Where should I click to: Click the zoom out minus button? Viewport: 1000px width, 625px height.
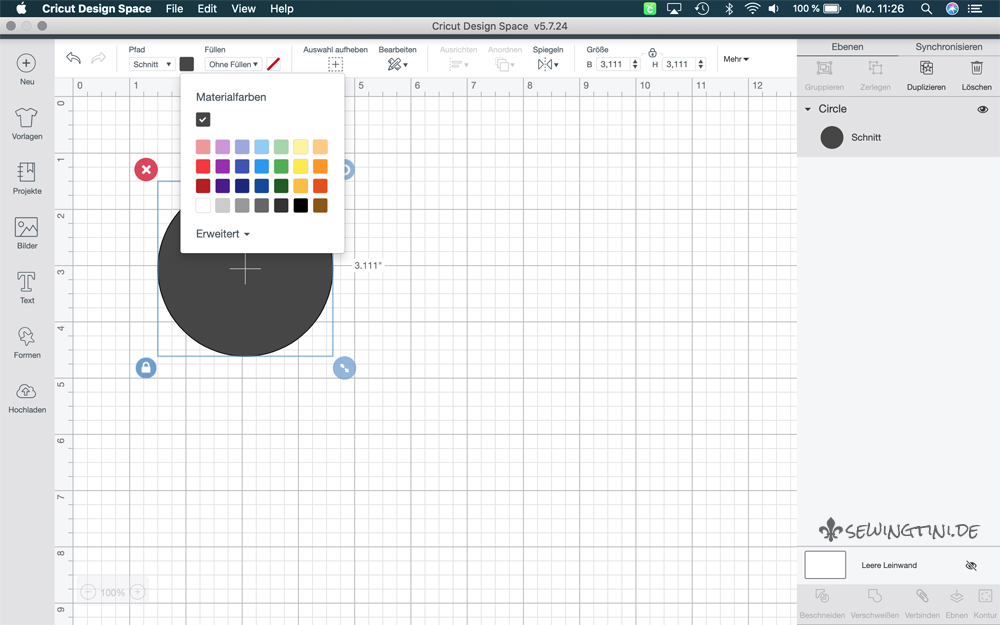point(88,592)
